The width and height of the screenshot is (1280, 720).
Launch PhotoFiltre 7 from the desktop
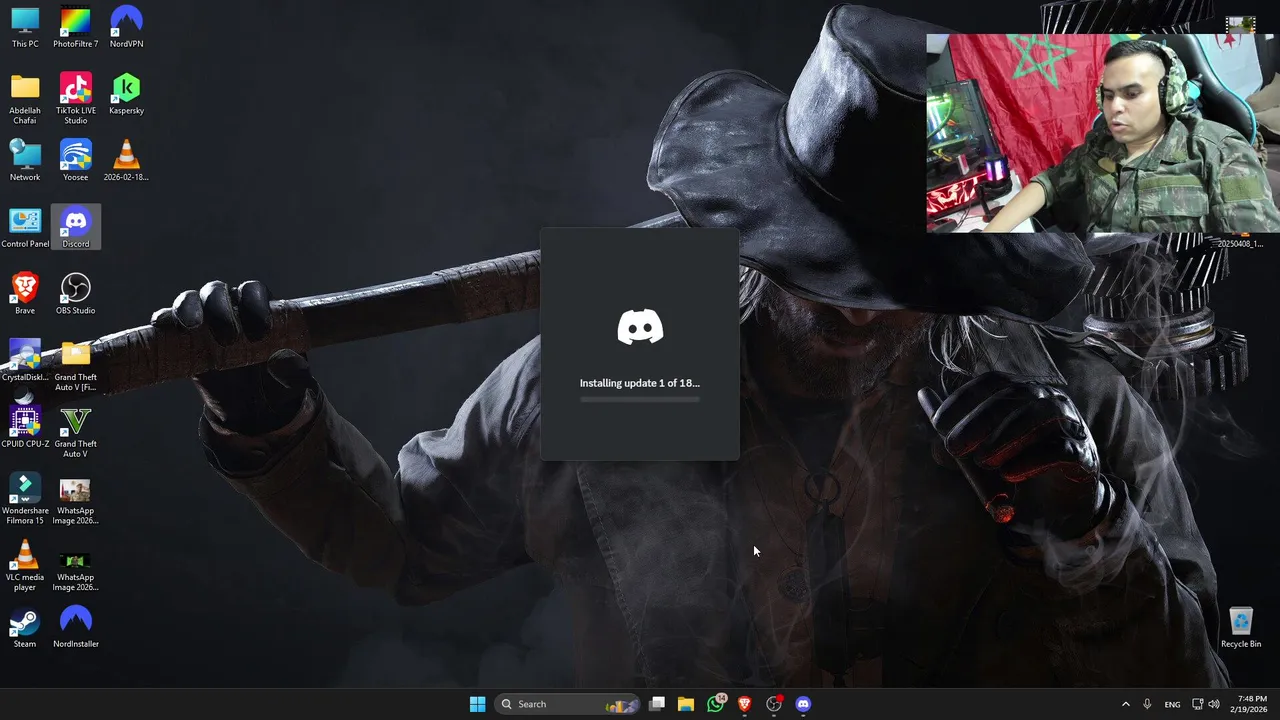(x=75, y=27)
